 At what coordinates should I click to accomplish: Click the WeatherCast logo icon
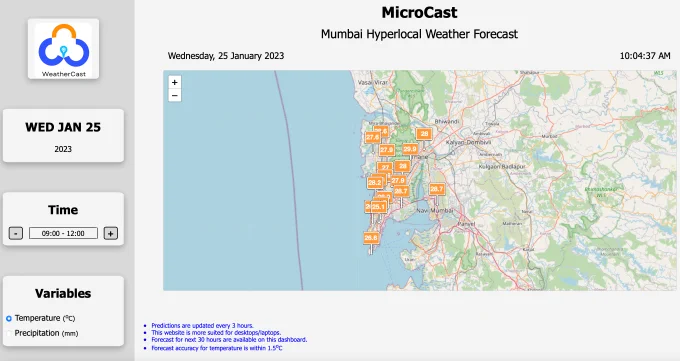(63, 49)
